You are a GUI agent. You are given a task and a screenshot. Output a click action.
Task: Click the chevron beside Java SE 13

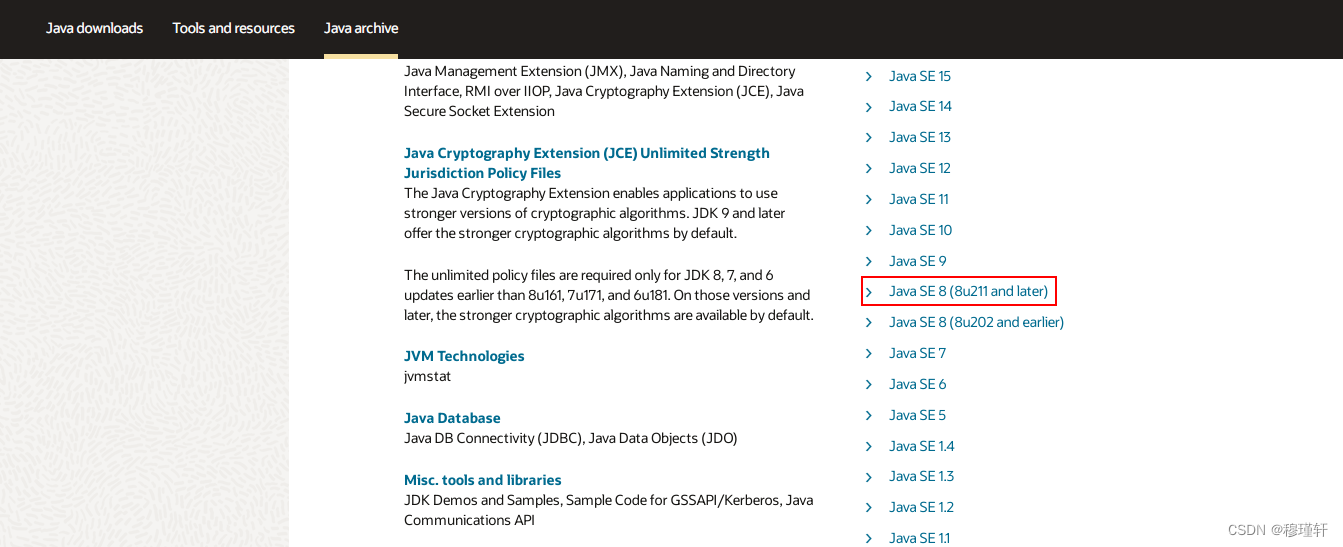868,137
